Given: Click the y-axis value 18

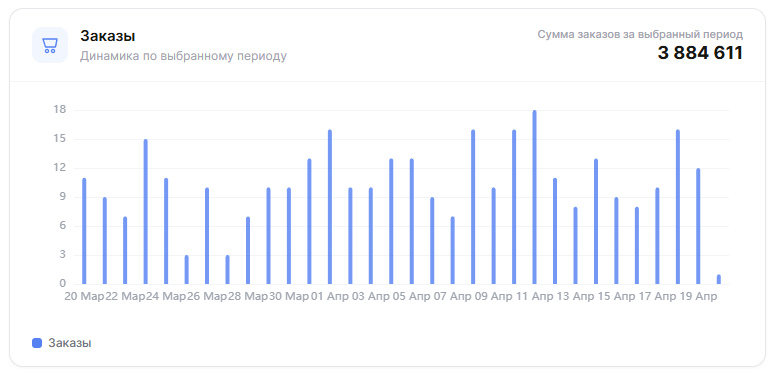Looking at the screenshot, I should tap(60, 110).
